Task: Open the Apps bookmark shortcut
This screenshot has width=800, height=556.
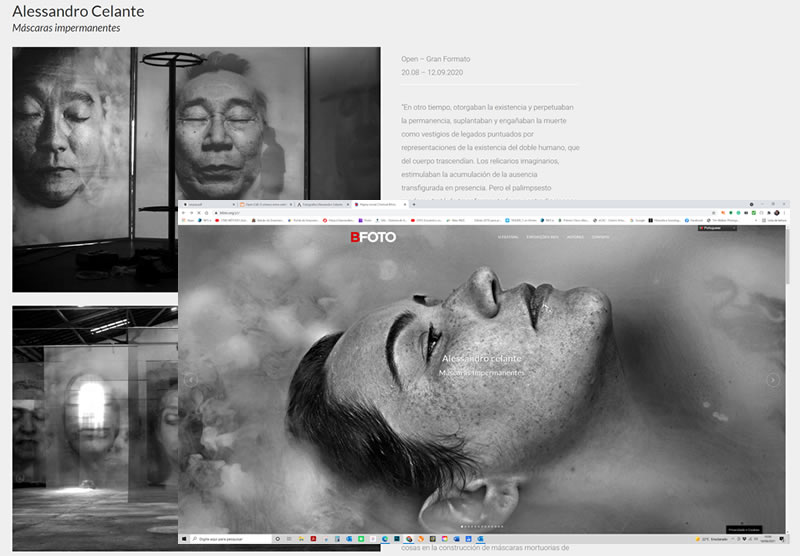Action: click(188, 220)
